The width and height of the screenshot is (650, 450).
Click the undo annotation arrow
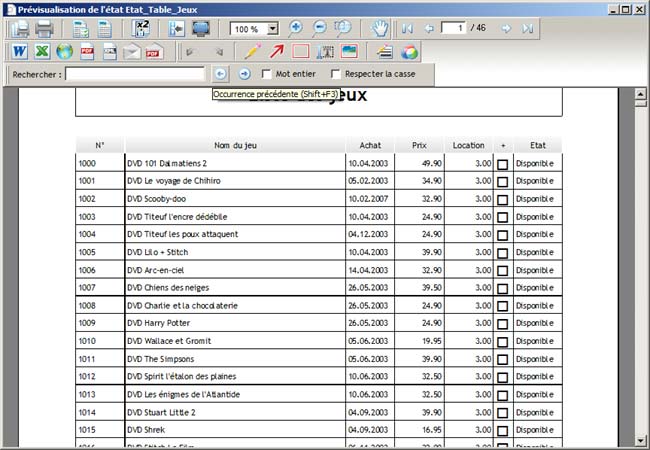190,52
